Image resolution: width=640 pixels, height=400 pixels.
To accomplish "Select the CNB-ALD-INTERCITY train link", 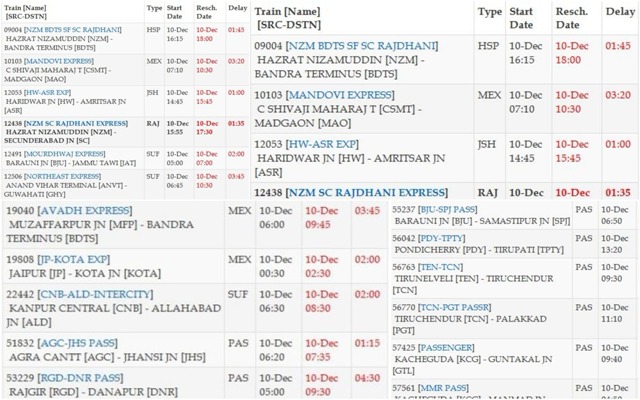I will [97, 295].
